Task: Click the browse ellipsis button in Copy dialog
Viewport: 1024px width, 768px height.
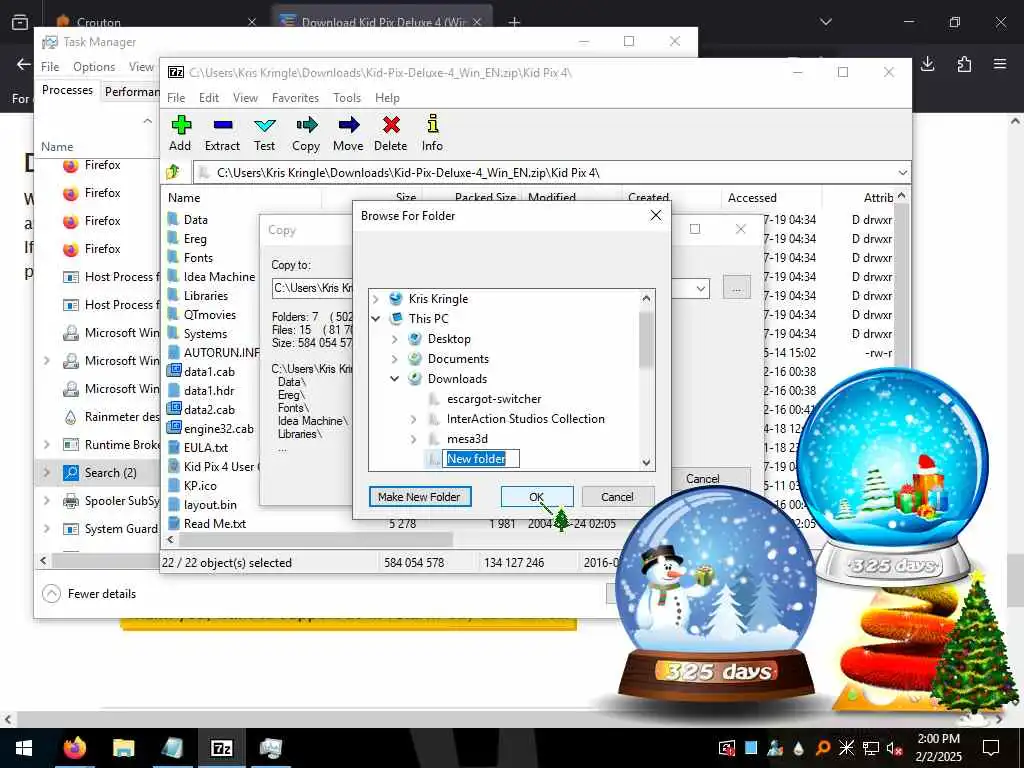Action: (x=737, y=288)
